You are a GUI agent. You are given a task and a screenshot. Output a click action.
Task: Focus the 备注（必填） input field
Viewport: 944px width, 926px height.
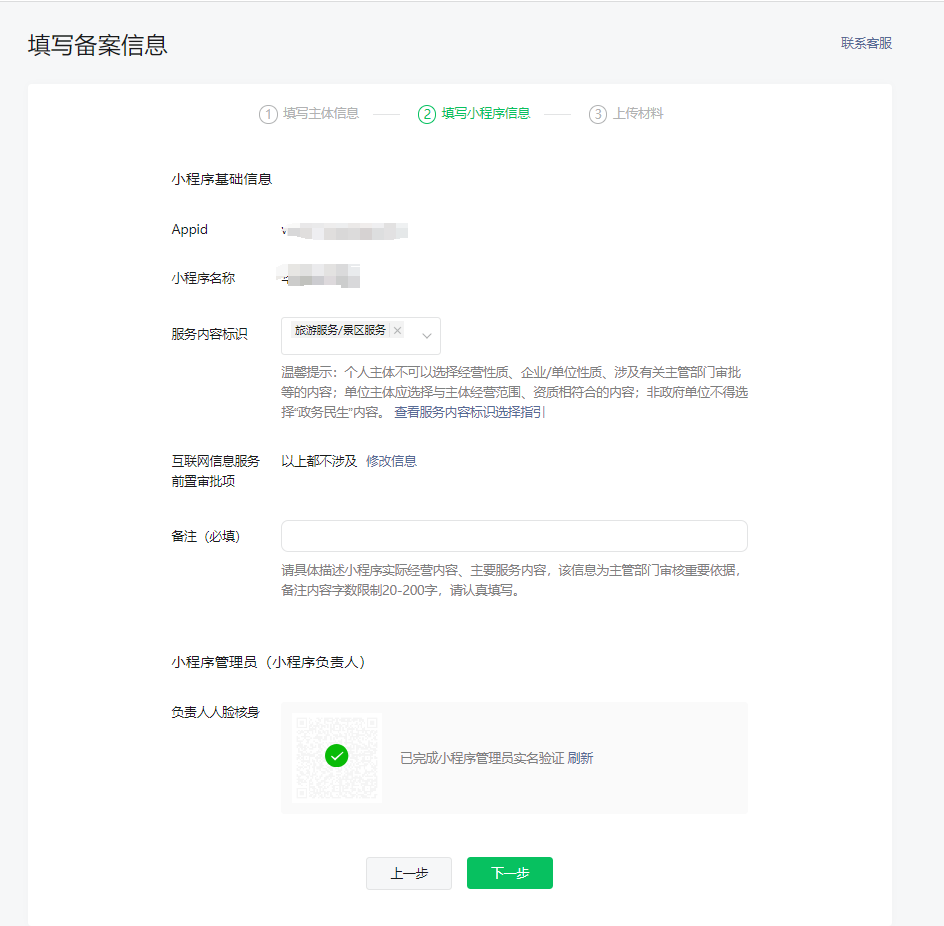514,536
